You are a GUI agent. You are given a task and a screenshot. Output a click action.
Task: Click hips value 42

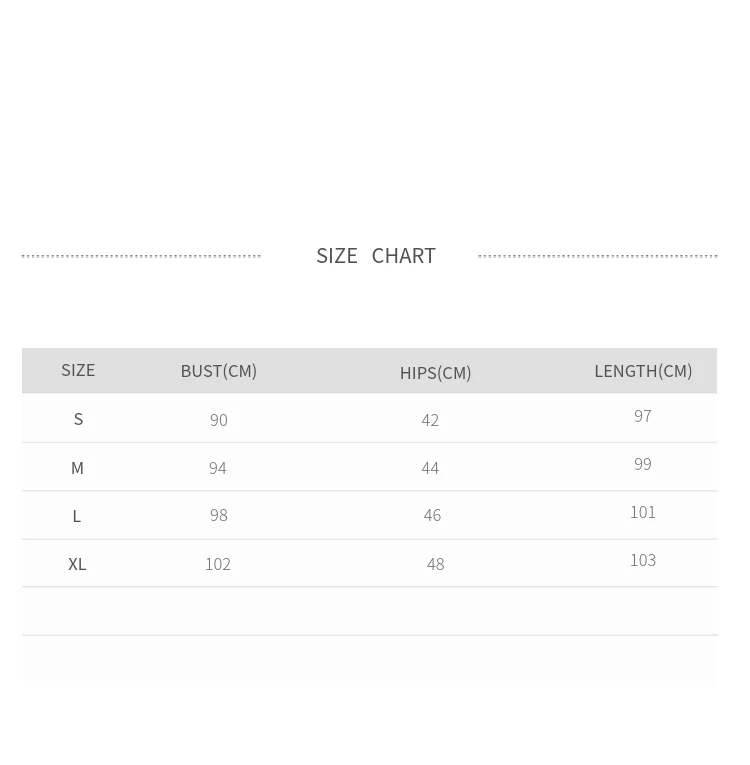tap(430, 420)
